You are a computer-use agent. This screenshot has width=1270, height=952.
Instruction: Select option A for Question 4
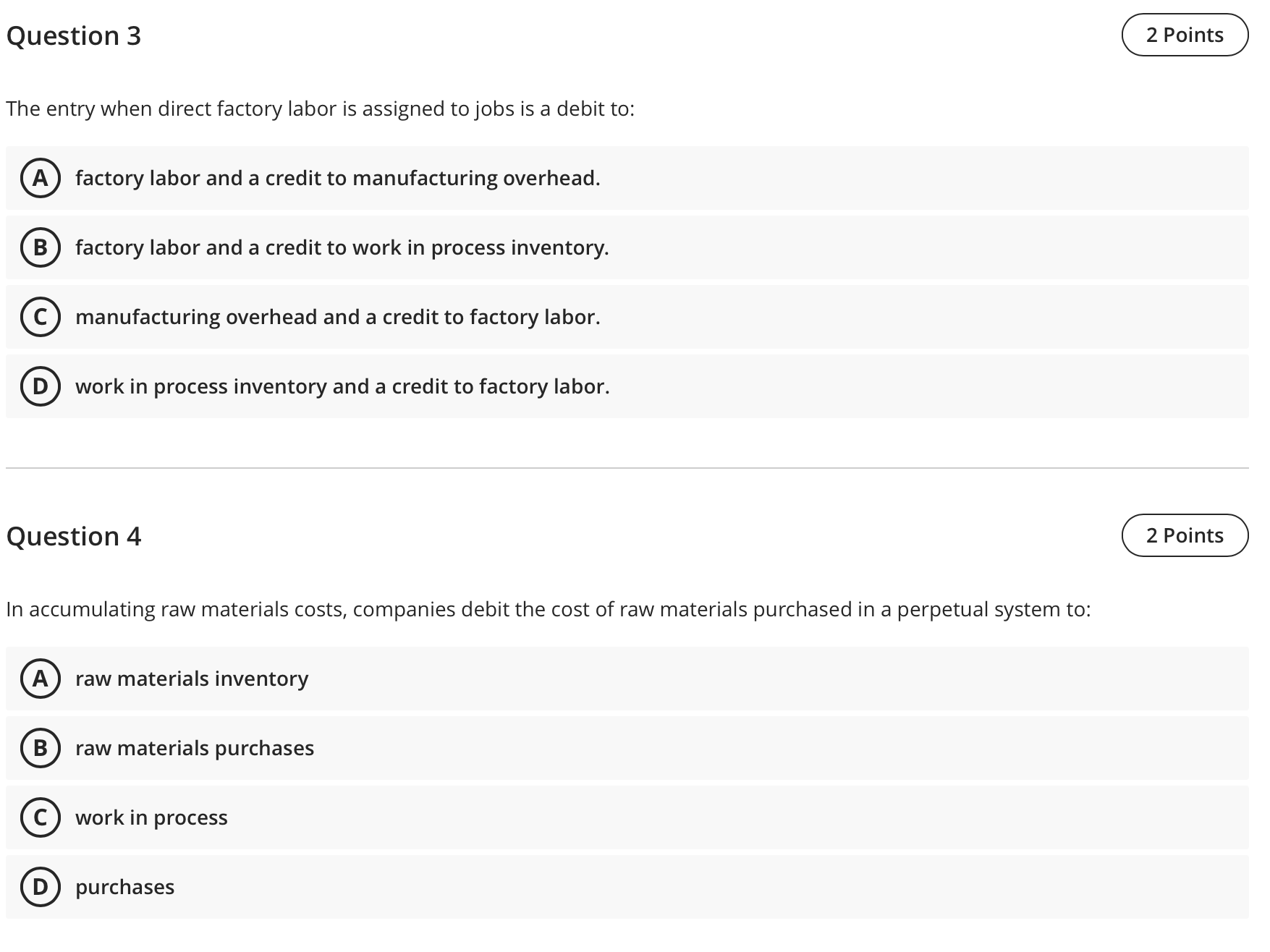[x=41, y=679]
